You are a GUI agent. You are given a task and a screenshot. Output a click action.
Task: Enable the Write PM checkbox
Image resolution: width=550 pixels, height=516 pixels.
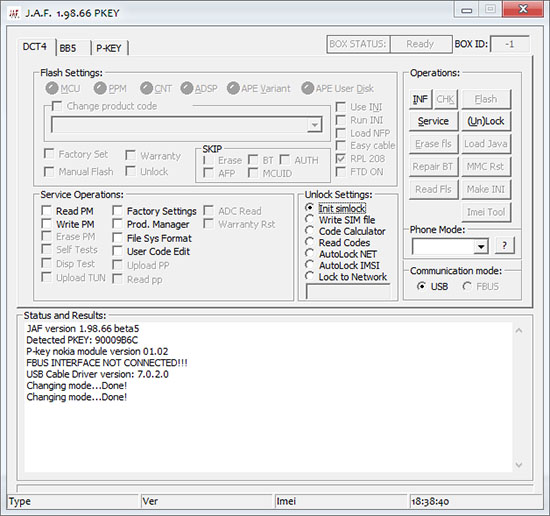point(47,224)
